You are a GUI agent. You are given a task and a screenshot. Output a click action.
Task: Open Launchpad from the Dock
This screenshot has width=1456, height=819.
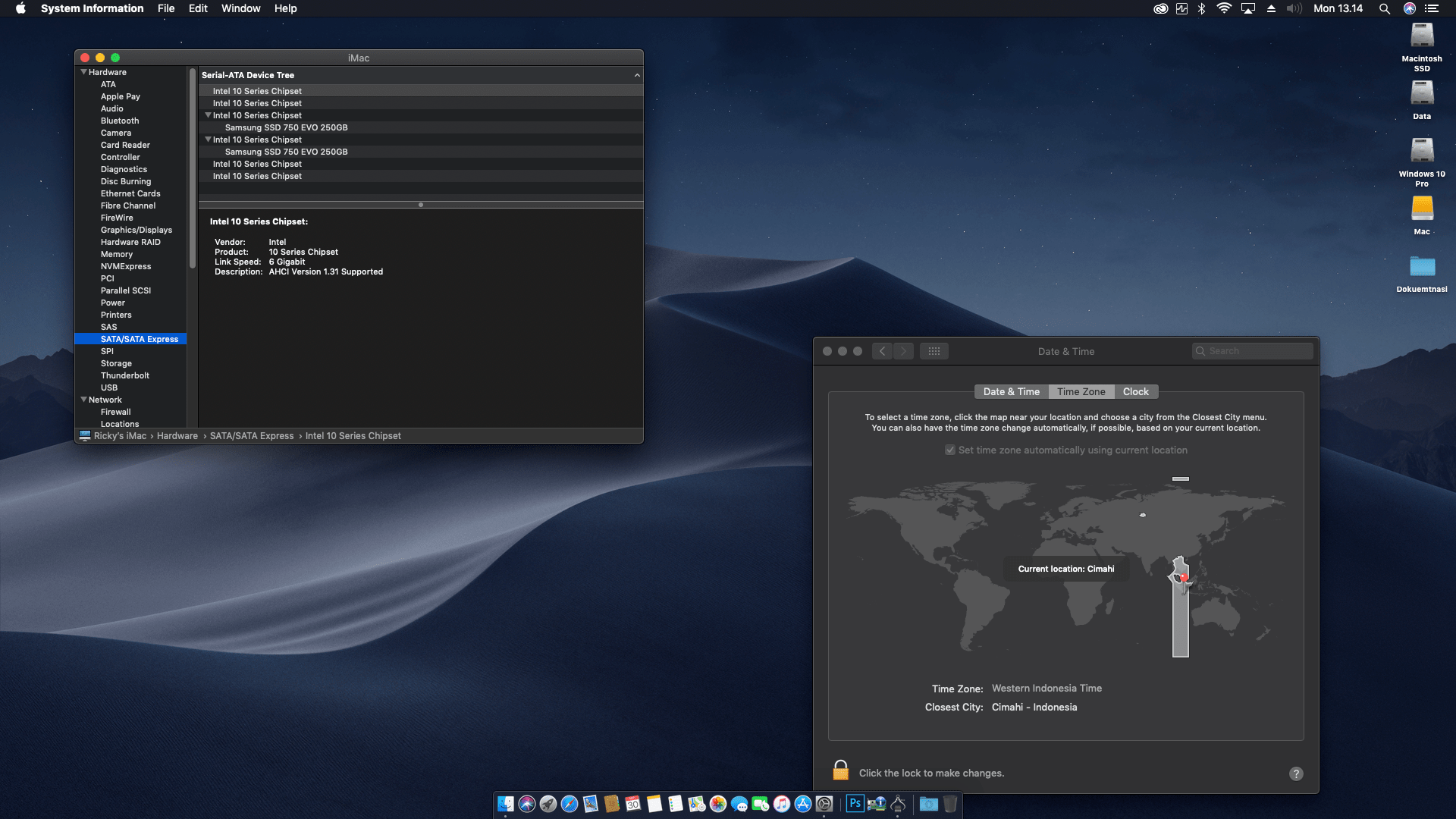[x=548, y=805]
